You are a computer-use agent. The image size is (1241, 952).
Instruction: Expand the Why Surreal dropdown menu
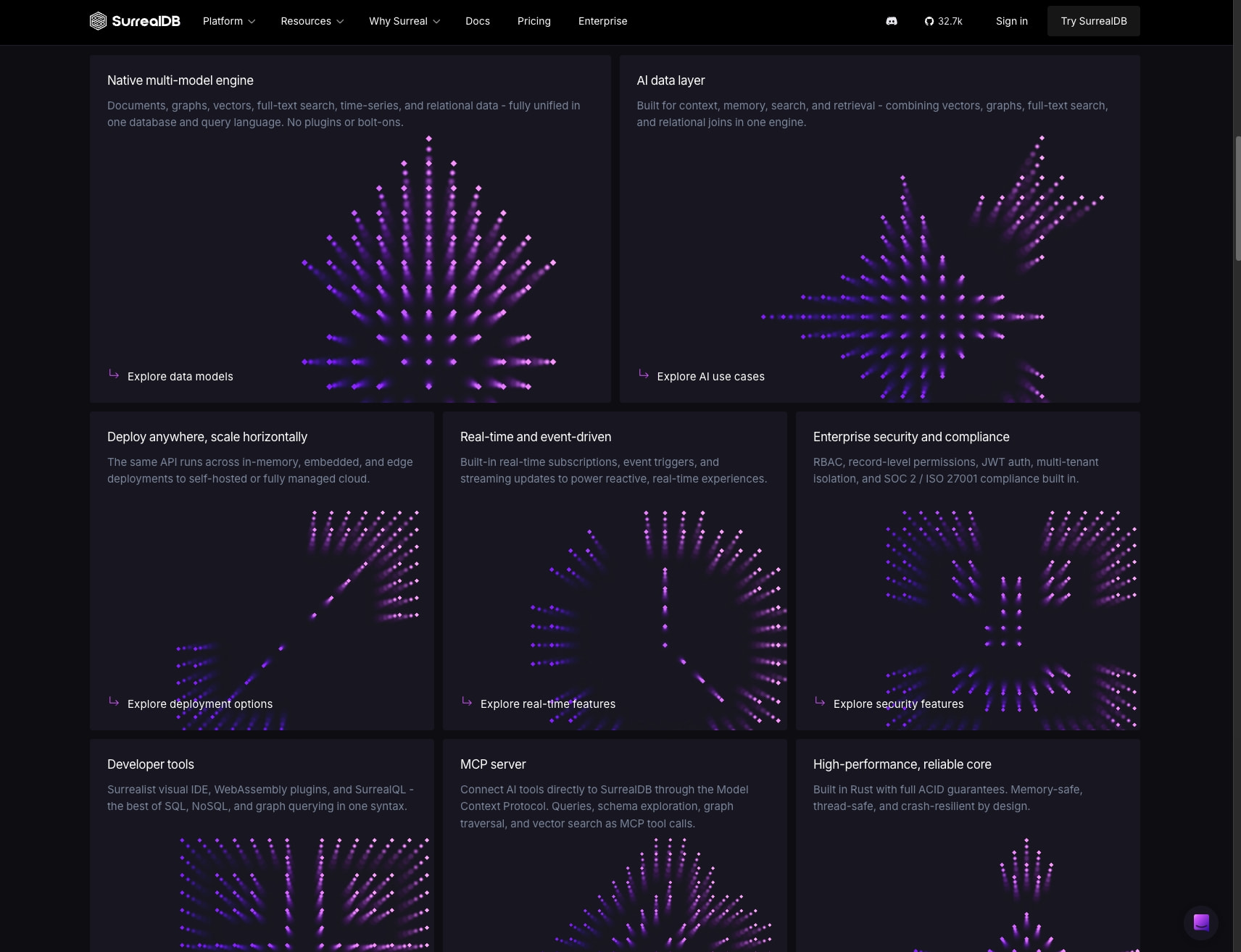(x=404, y=21)
